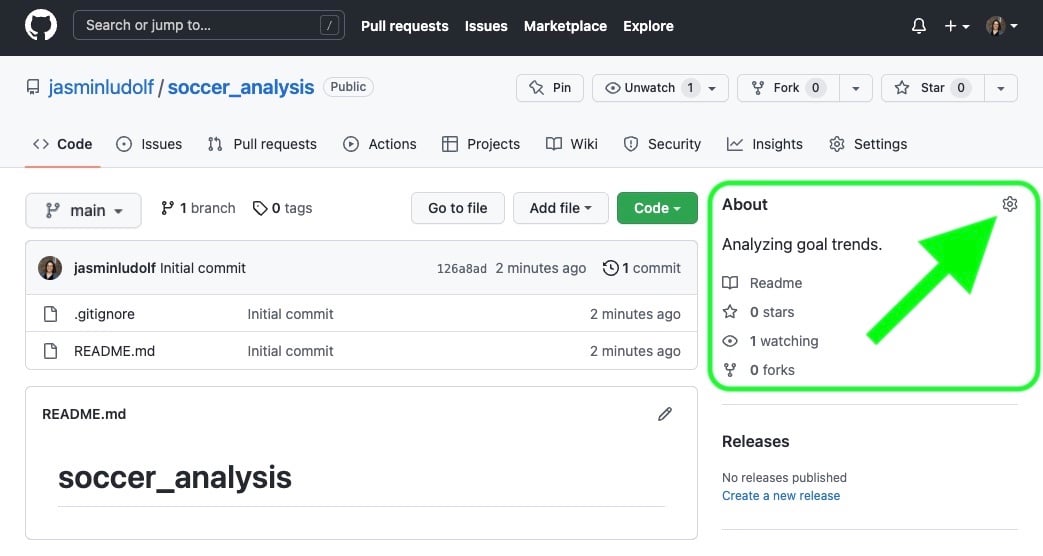Click fork icon next to 0 forks
1043x556 pixels.
coord(730,370)
